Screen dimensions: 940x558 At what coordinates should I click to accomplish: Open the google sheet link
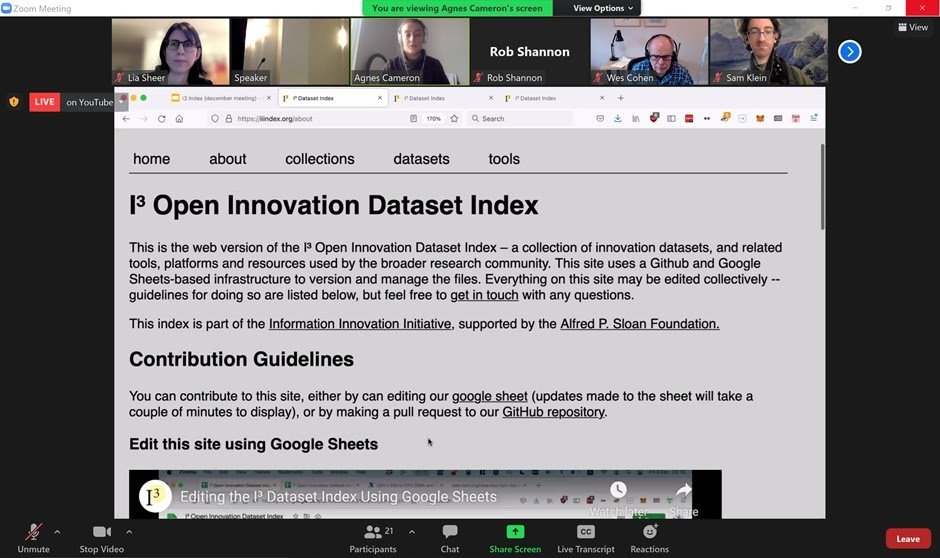[490, 396]
